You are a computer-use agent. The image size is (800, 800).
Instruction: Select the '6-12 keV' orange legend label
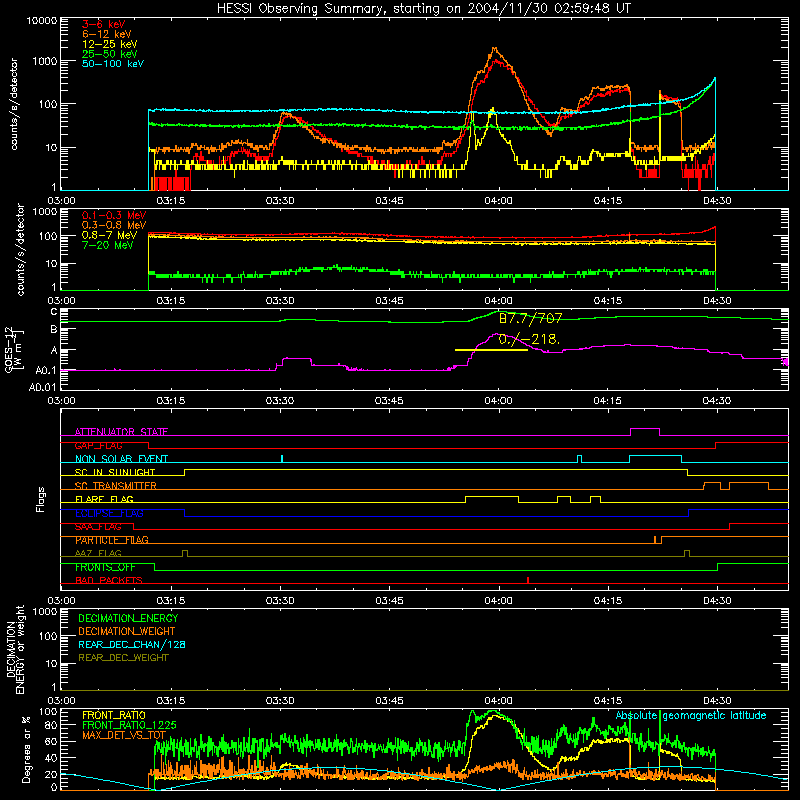pos(106,34)
